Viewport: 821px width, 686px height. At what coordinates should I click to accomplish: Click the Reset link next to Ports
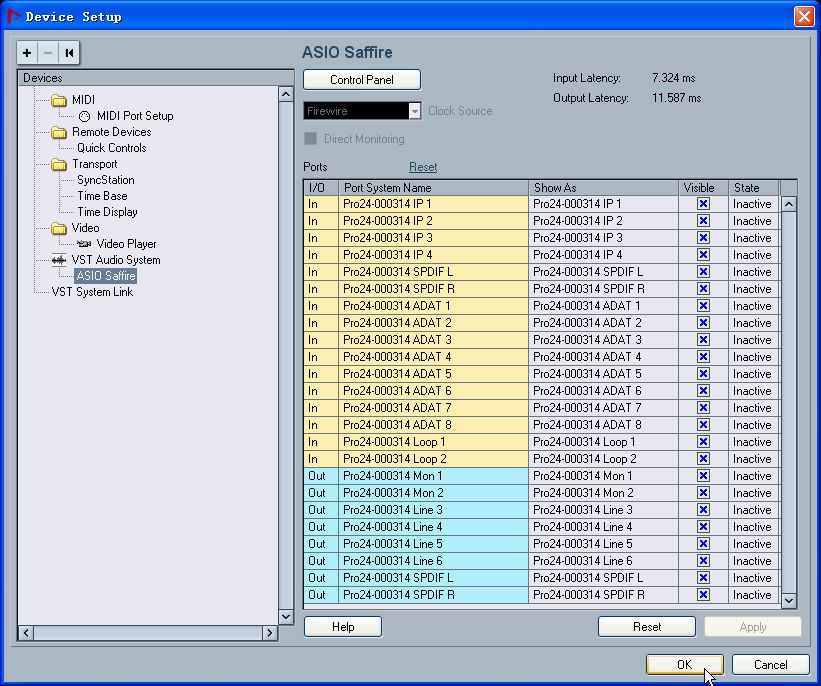tap(423, 167)
